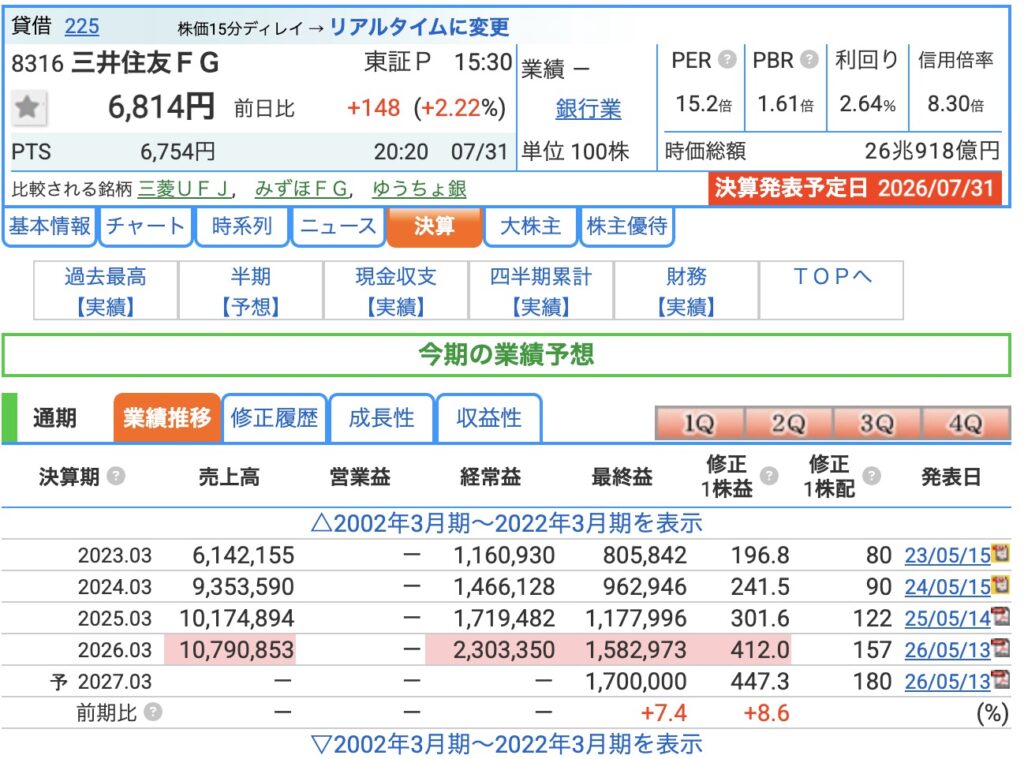This screenshot has height=759, width=1024.
Task: Open the 修正履歴 tab
Action: tap(274, 417)
